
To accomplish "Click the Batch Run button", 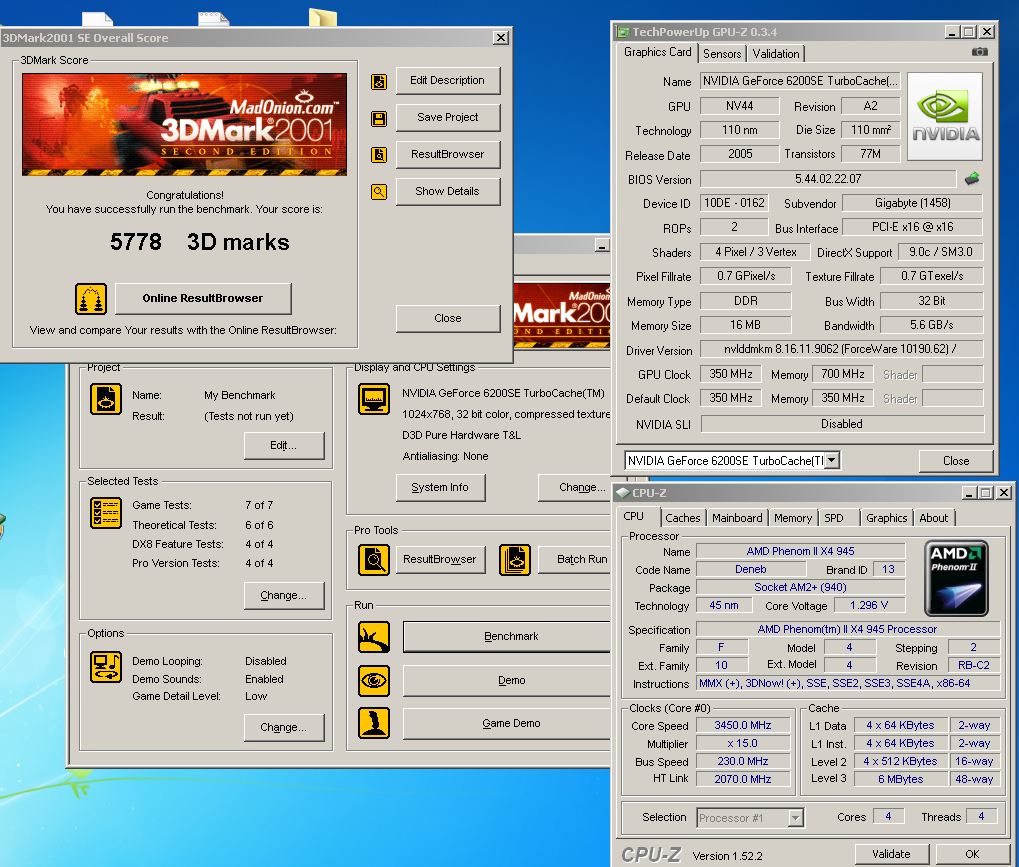I will [575, 560].
